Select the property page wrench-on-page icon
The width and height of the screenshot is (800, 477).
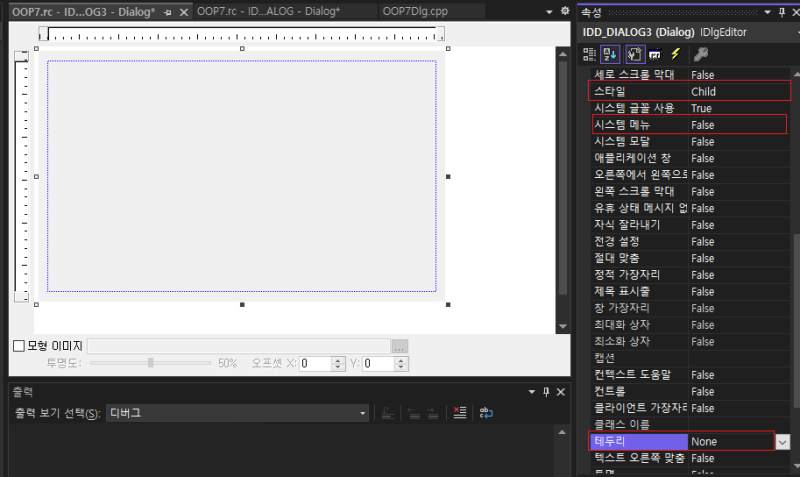[x=635, y=54]
